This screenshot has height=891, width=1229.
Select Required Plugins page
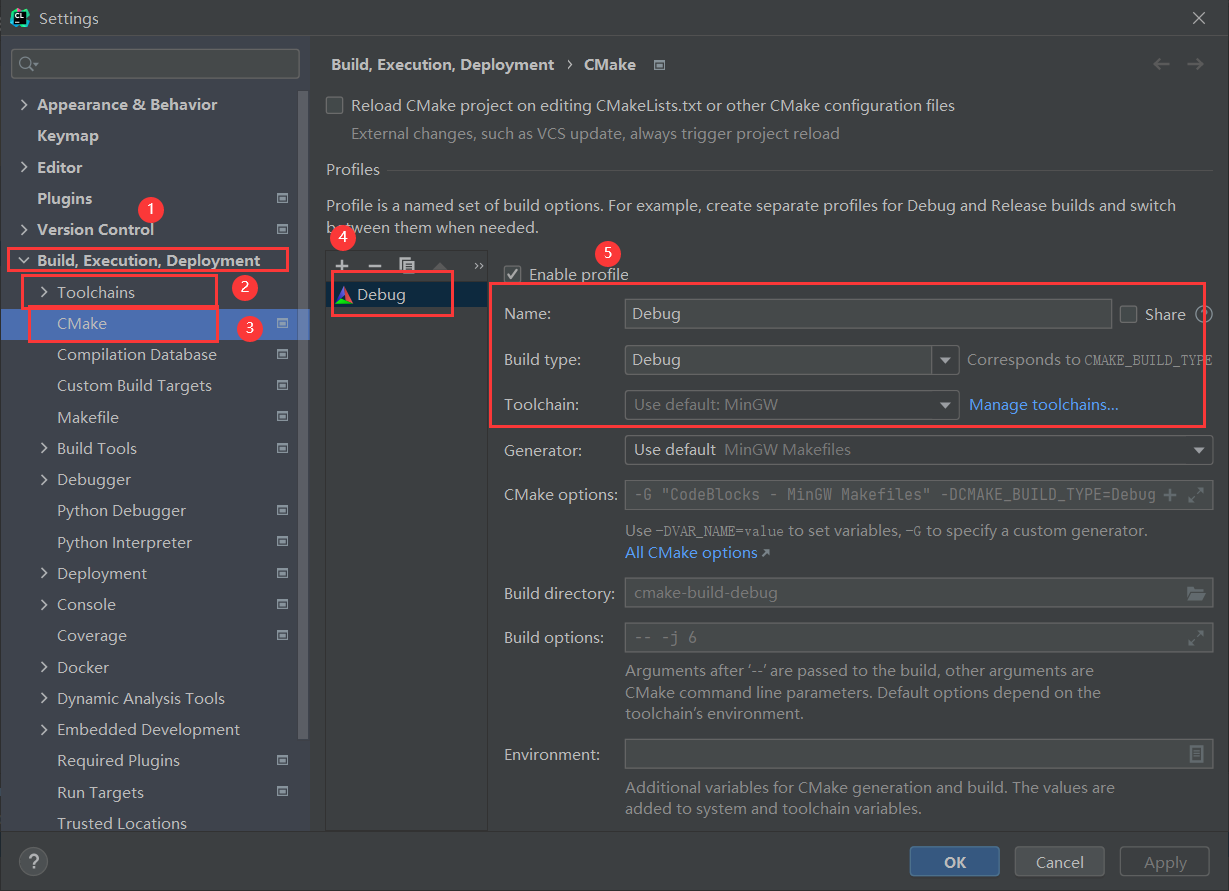[118, 760]
